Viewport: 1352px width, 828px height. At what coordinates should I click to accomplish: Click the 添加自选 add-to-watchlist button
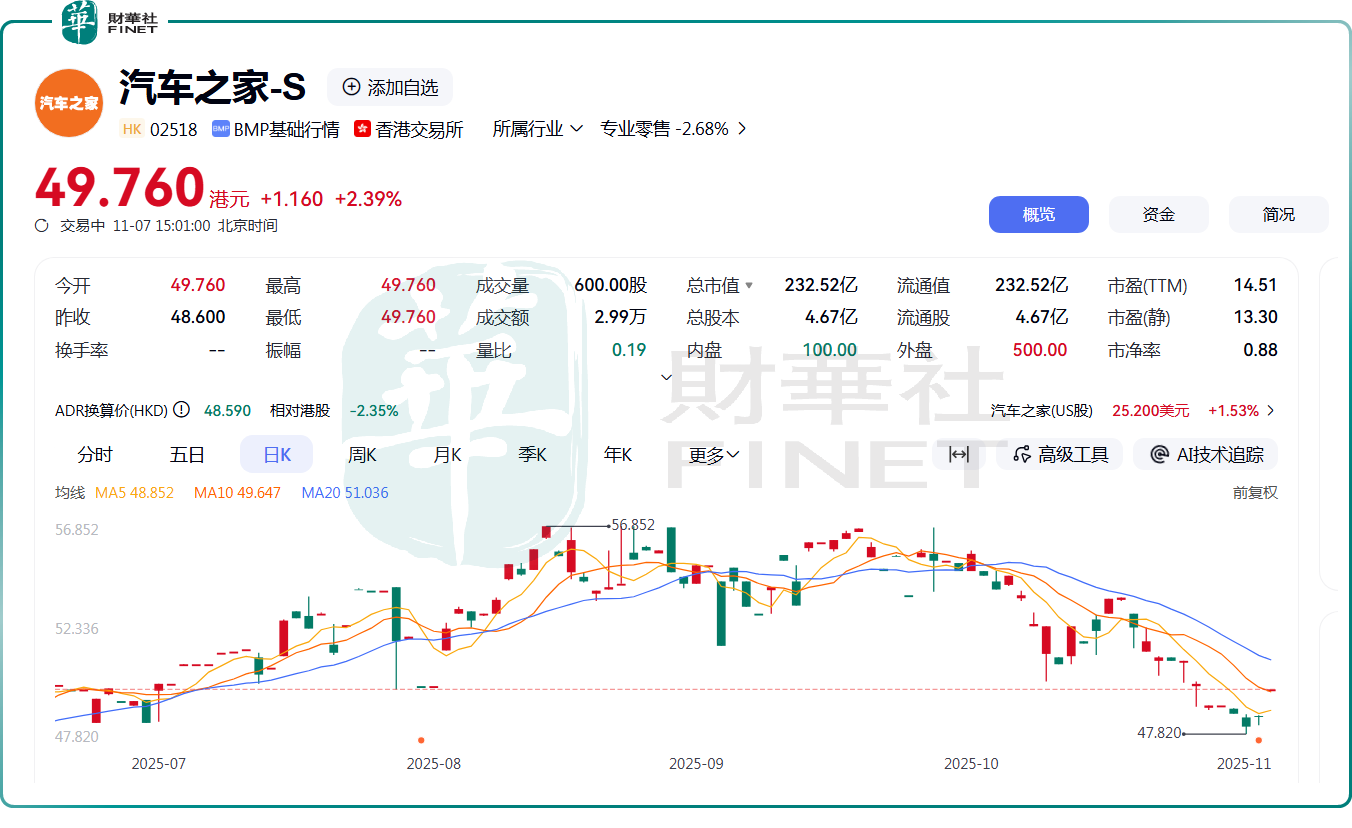[390, 87]
